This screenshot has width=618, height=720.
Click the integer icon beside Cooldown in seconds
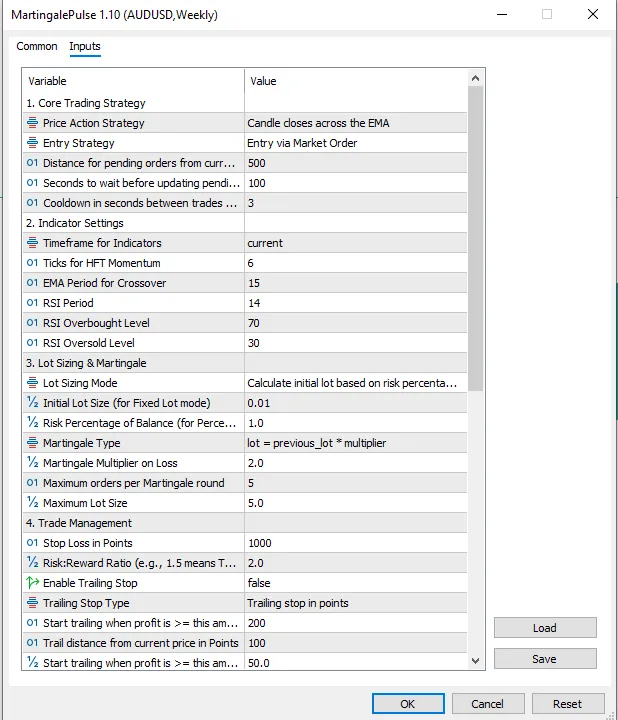tap(32, 202)
